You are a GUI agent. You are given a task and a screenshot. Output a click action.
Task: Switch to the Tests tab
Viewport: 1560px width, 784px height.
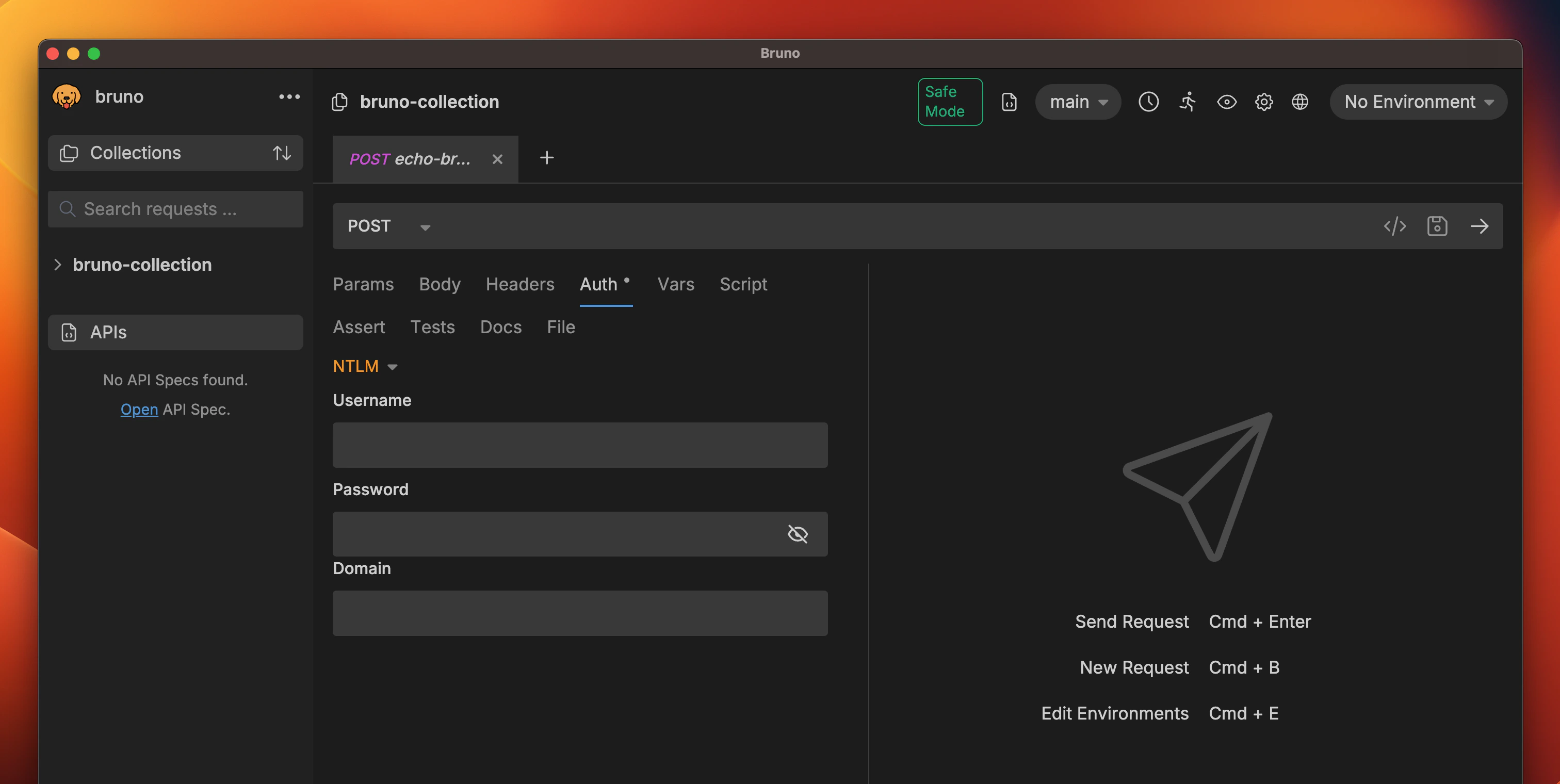432,327
